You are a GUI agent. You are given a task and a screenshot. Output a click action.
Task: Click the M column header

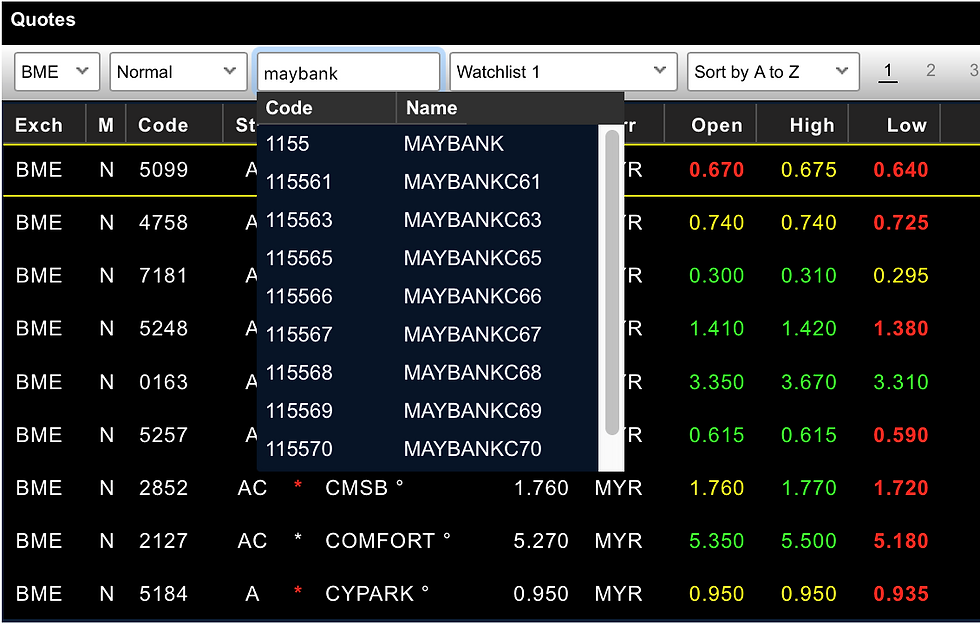(106, 125)
